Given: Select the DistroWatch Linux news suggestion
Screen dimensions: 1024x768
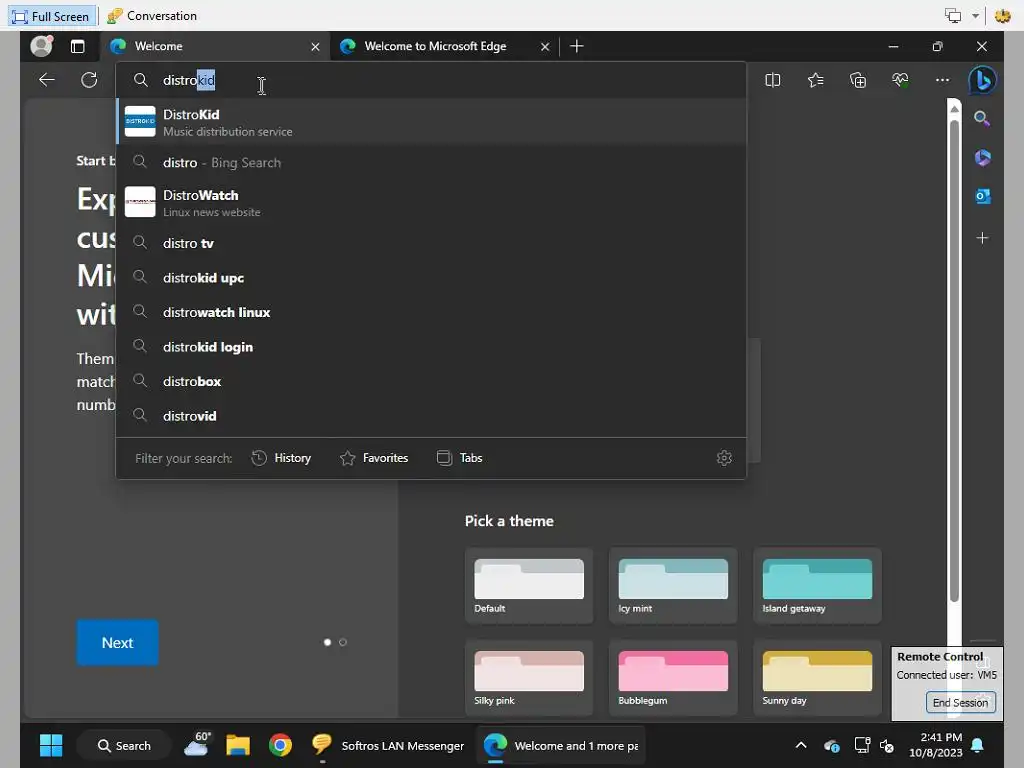Looking at the screenshot, I should [431, 202].
